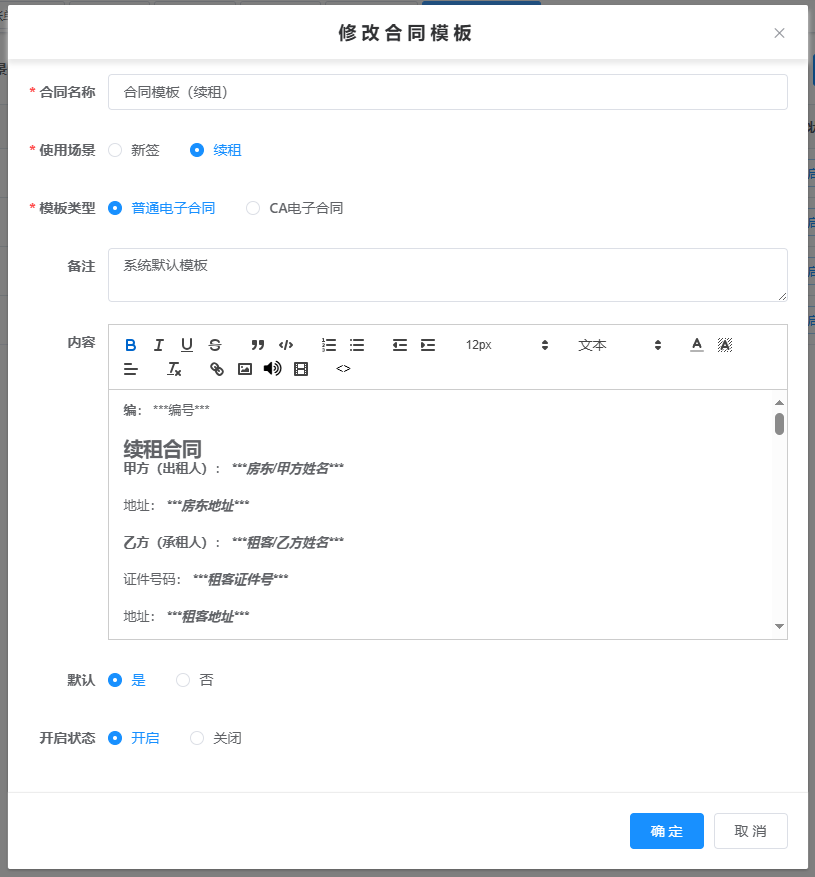Select 关闭 for the enable status

click(x=197, y=738)
